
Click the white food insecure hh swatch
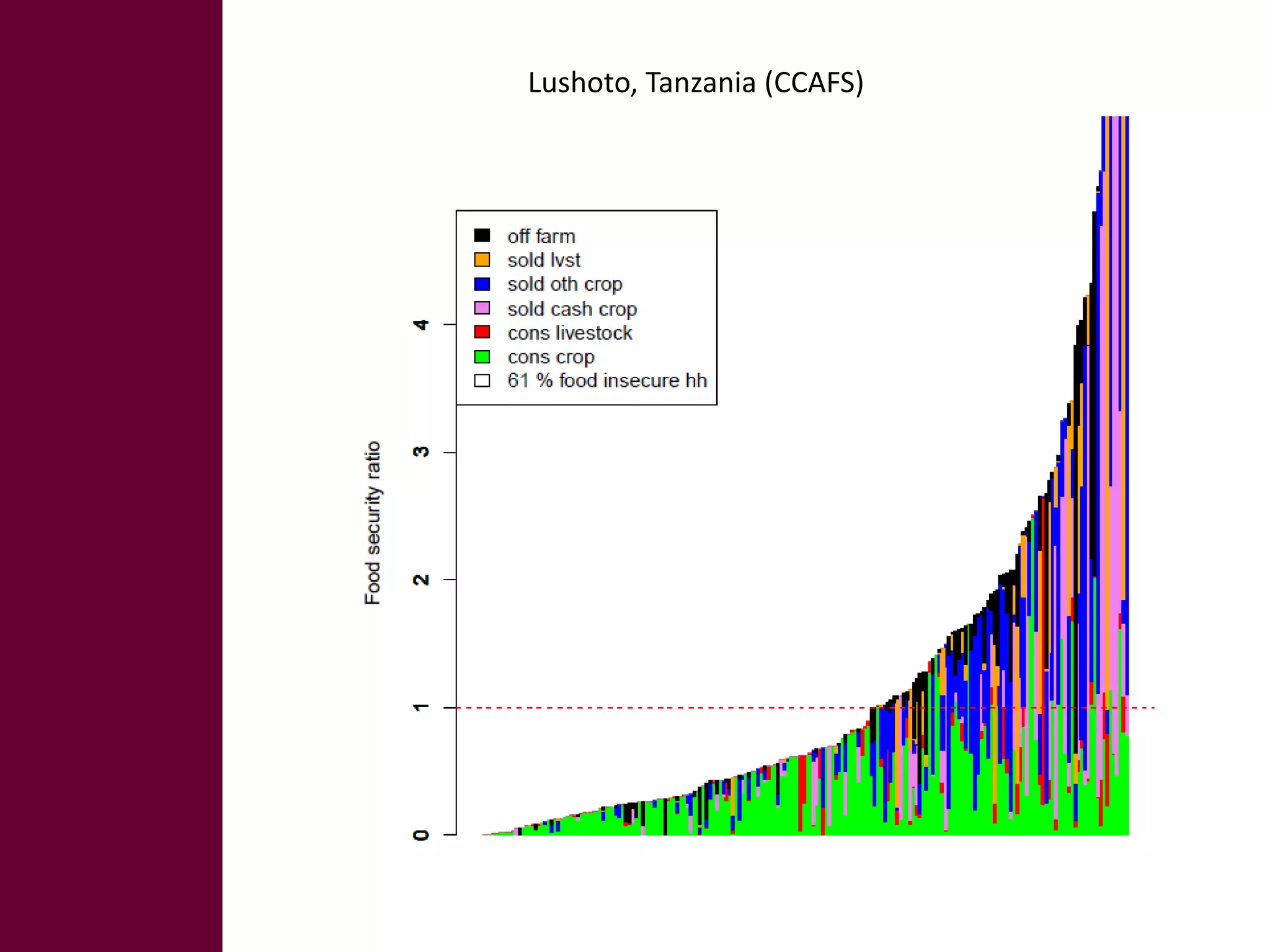482,381
